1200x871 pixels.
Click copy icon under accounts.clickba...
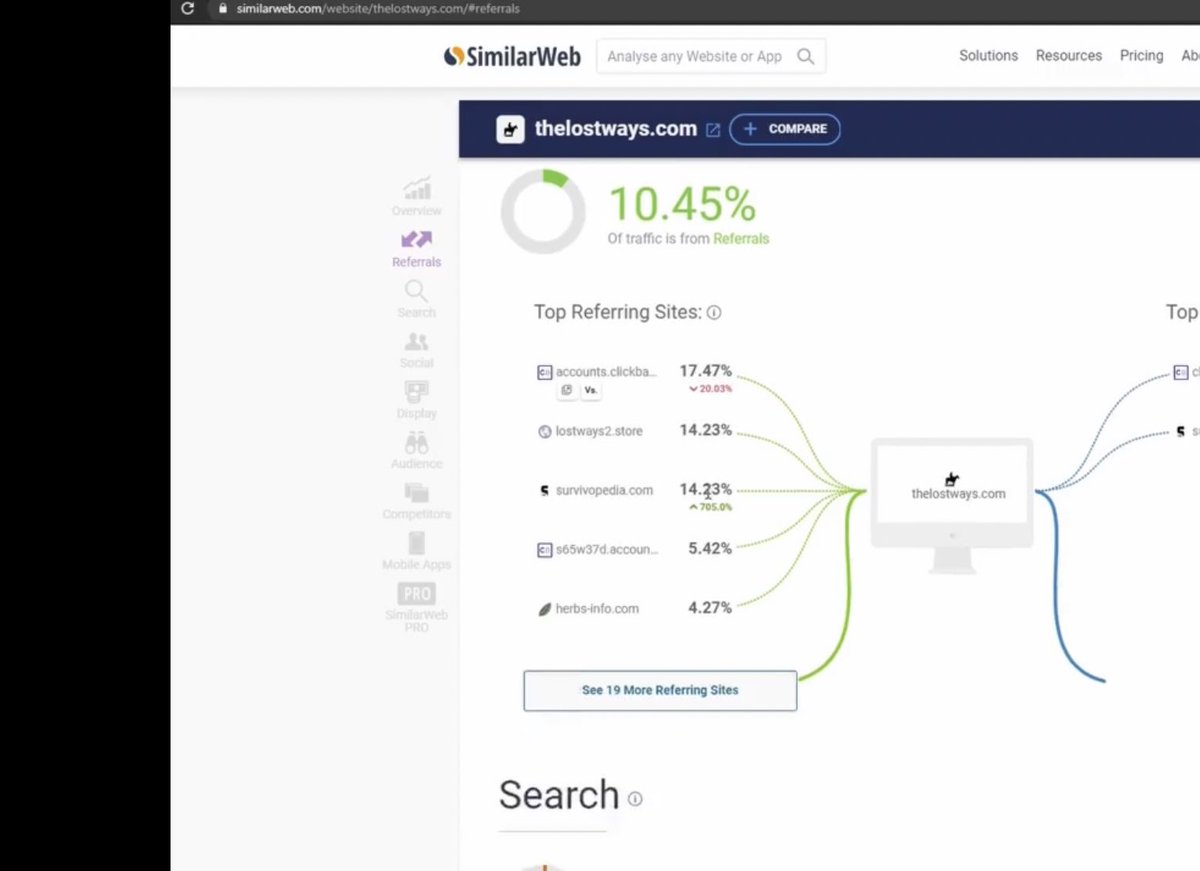click(567, 390)
